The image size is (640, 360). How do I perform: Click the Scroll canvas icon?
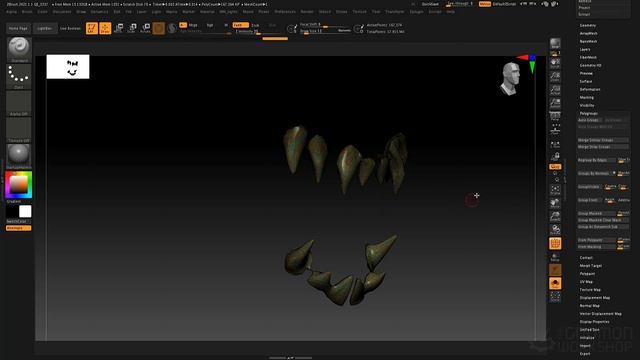click(x=555, y=63)
